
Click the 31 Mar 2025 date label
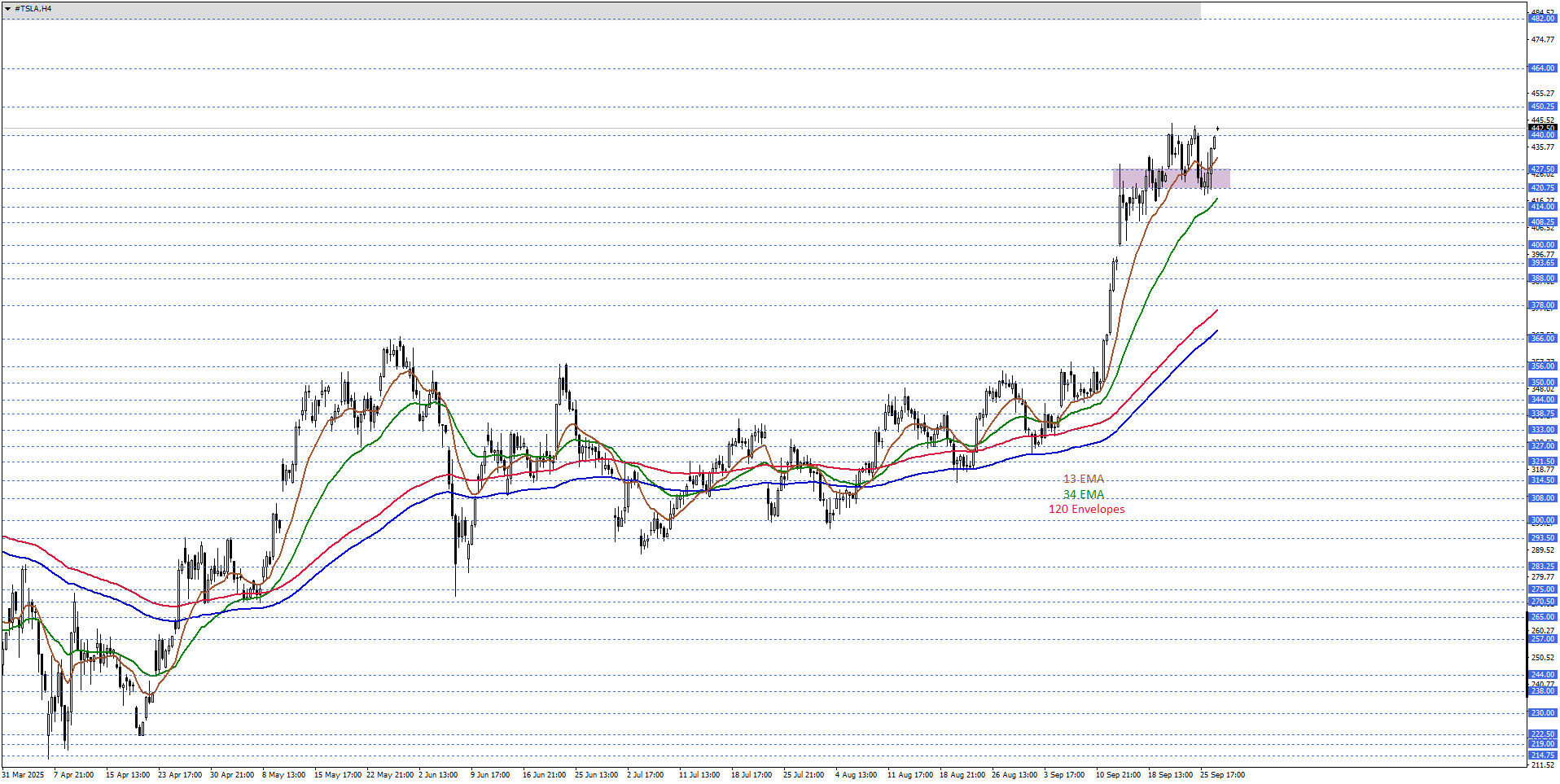23,775
